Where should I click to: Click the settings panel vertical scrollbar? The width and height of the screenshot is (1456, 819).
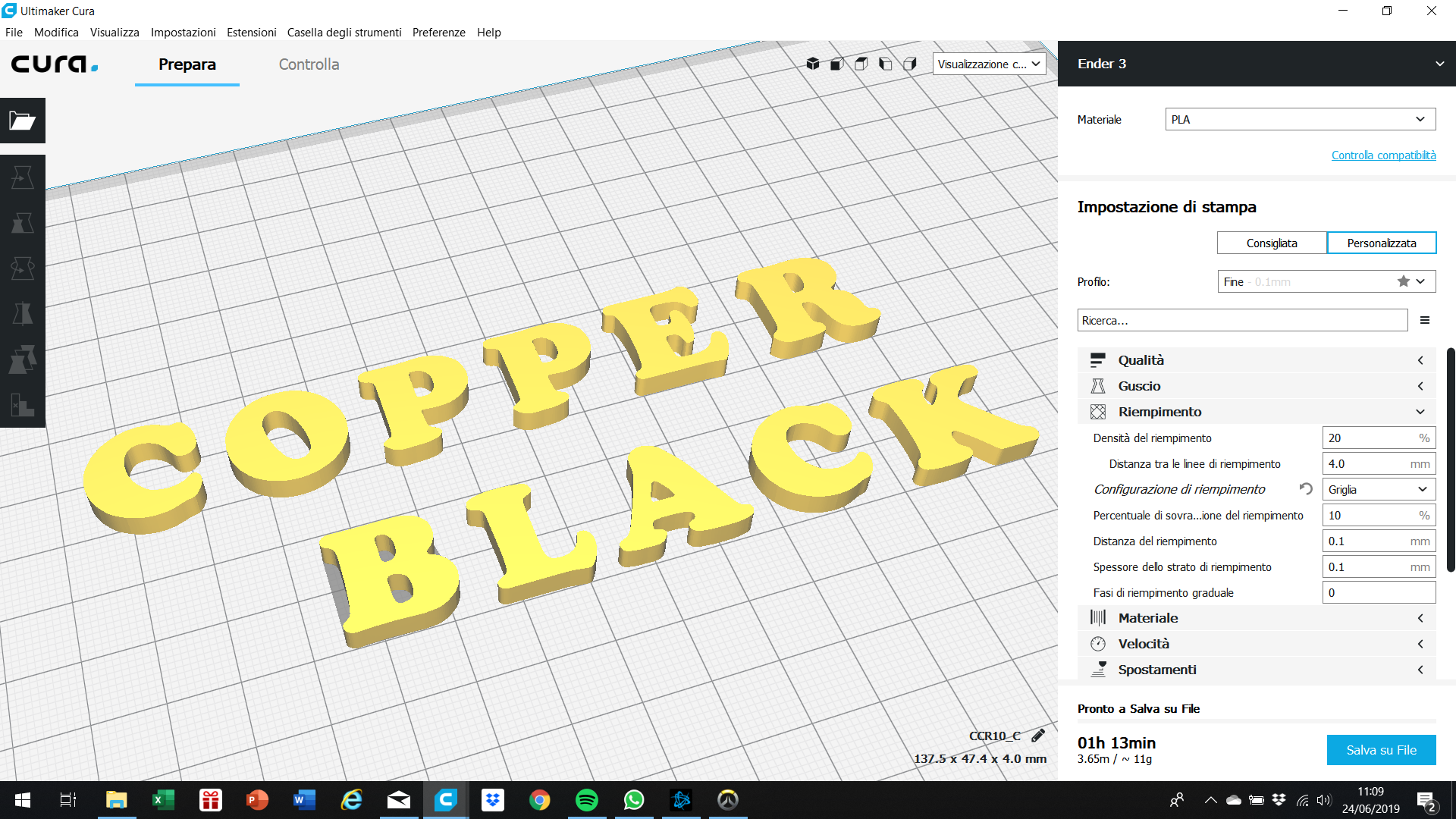1450,459
